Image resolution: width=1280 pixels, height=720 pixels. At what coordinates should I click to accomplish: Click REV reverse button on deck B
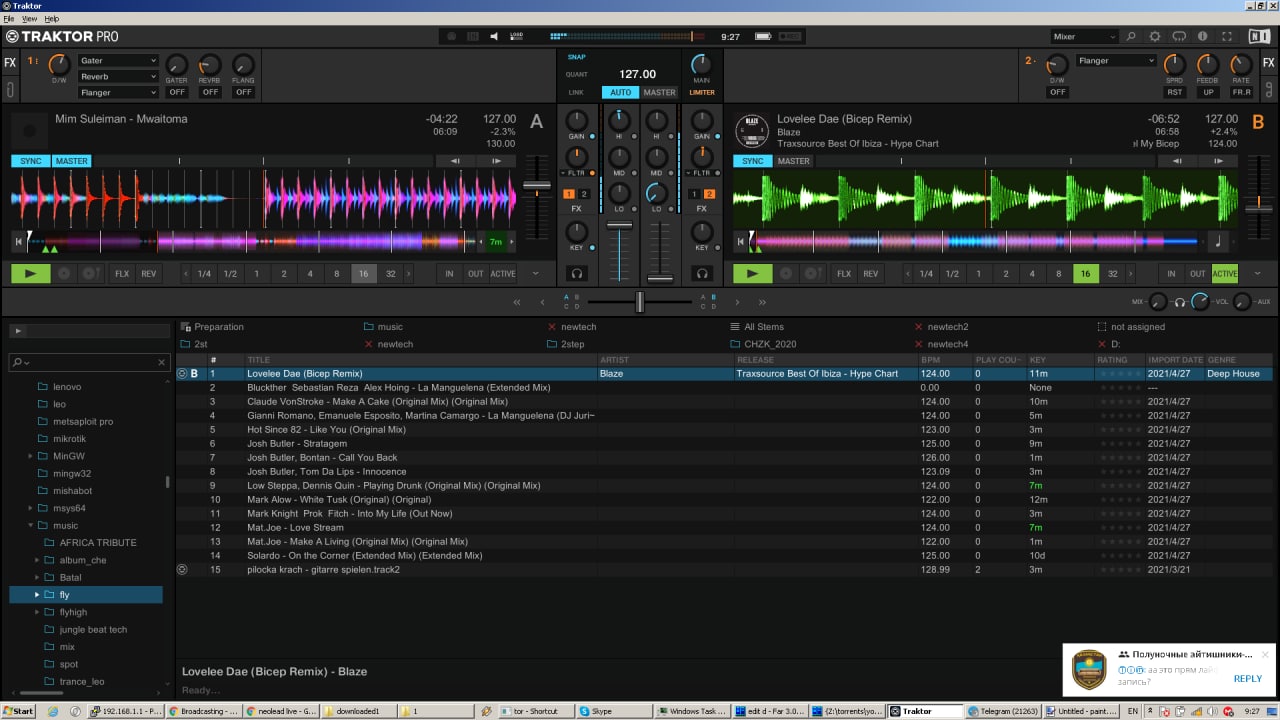pos(870,273)
